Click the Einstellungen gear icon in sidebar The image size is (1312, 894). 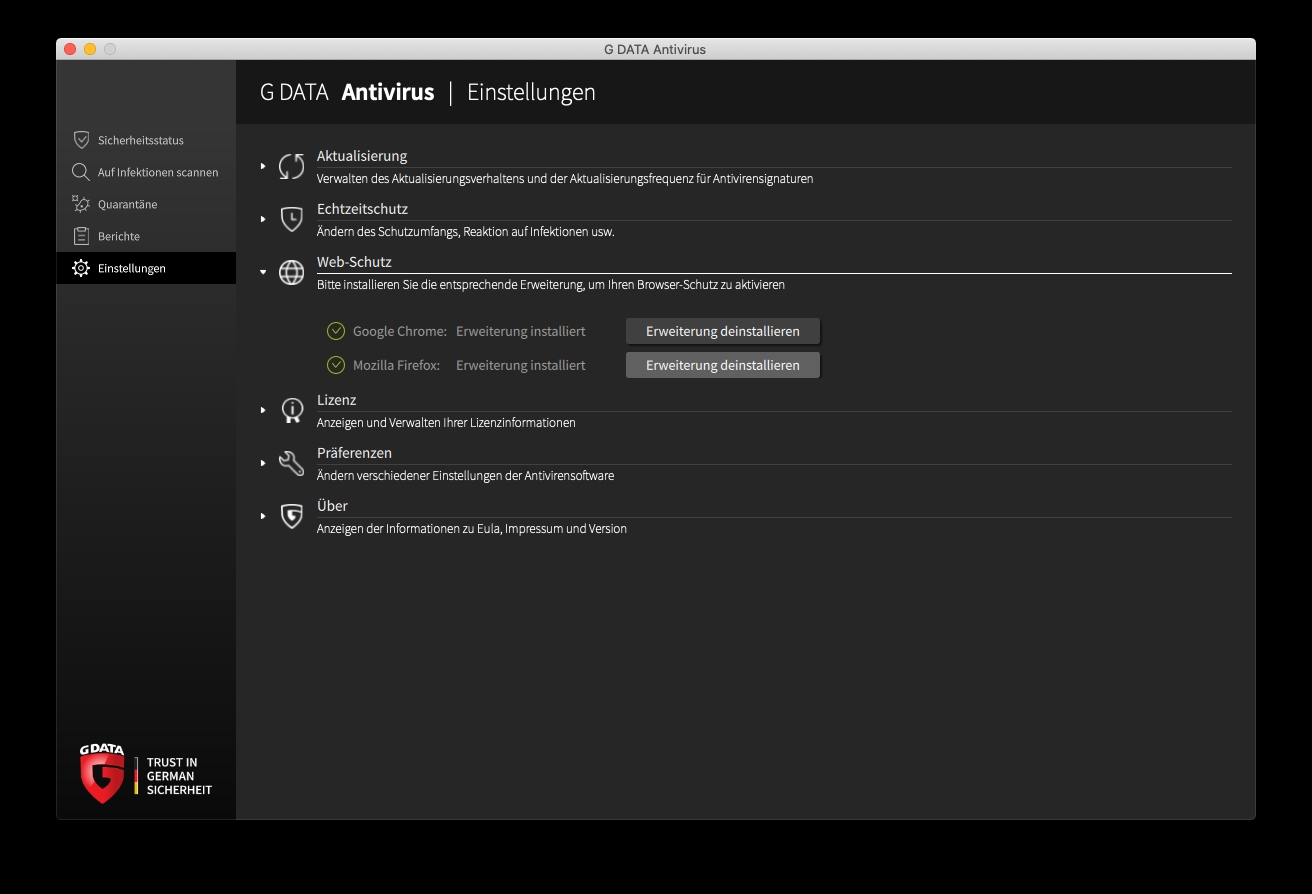pos(82,268)
